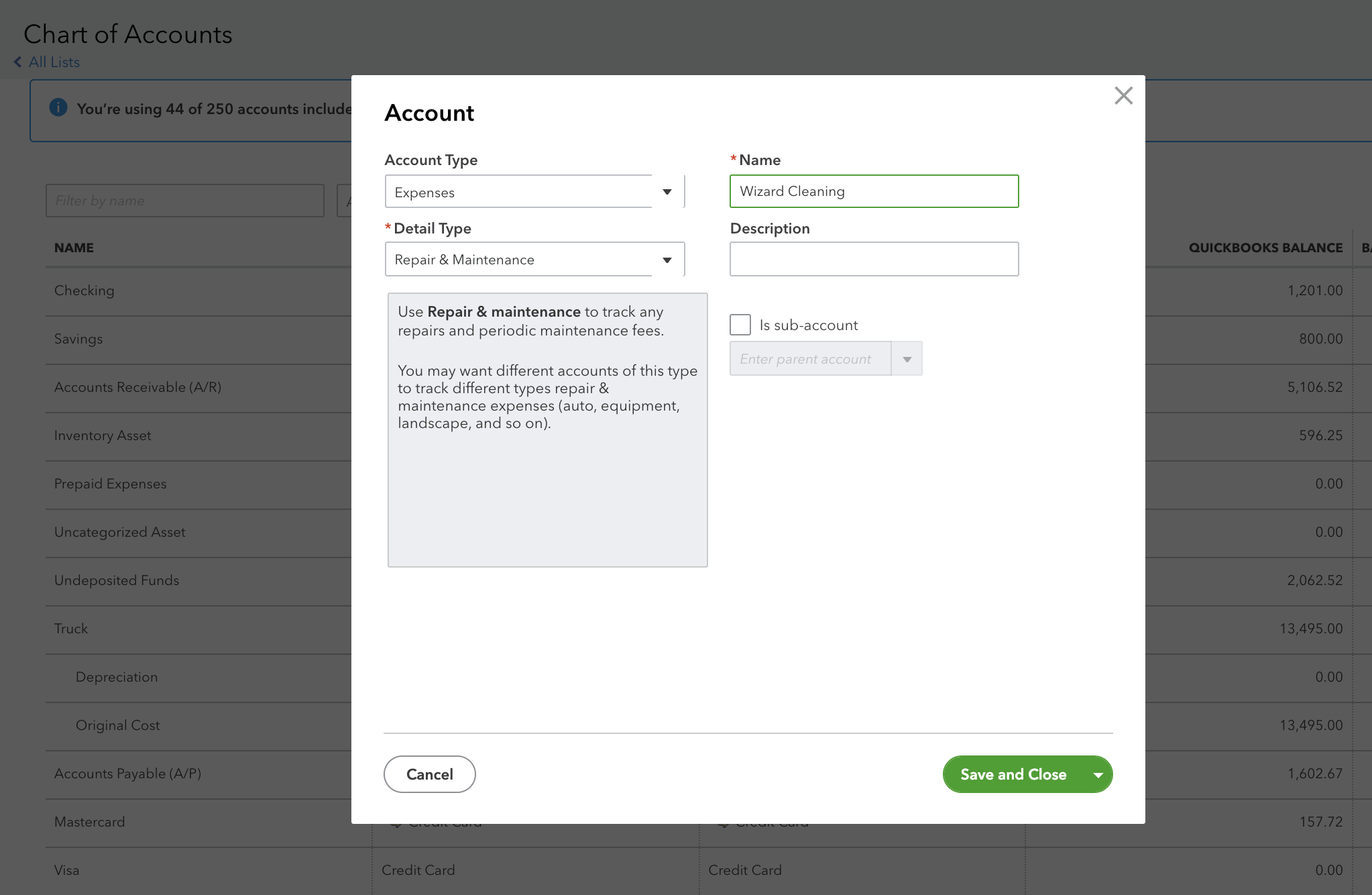
Task: Select the Depreciation sub-account row
Action: (x=117, y=677)
